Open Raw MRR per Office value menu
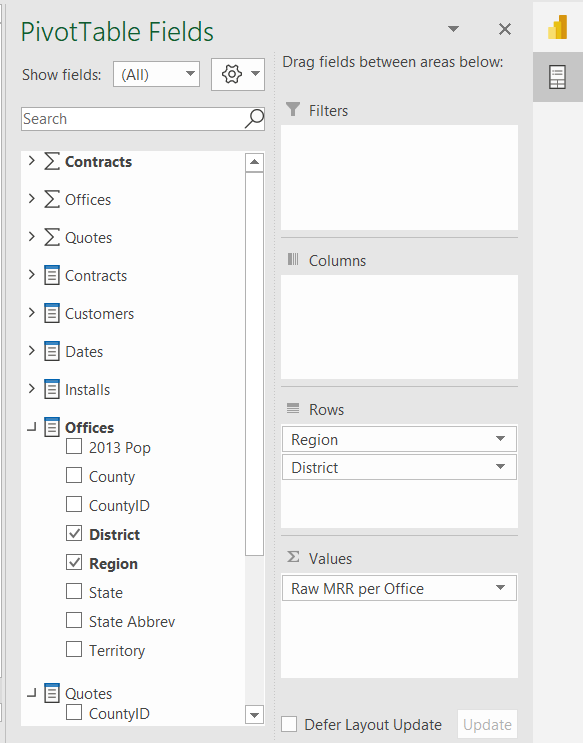 coord(500,588)
